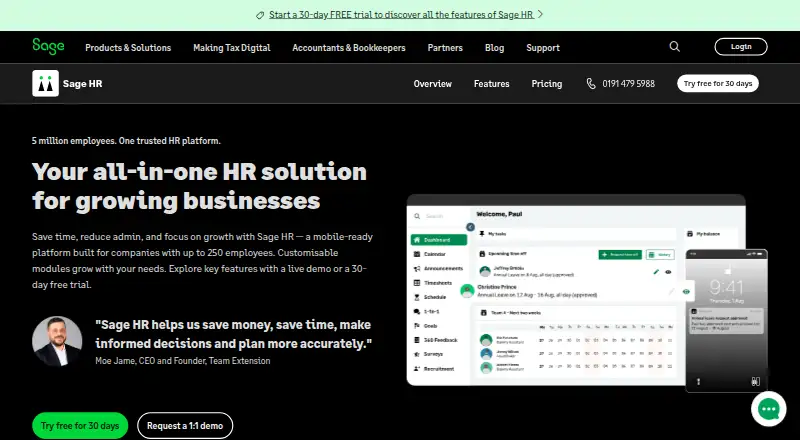Go to the Blog page
Screen dimensions: 800x440
pyautogui.click(x=494, y=47)
